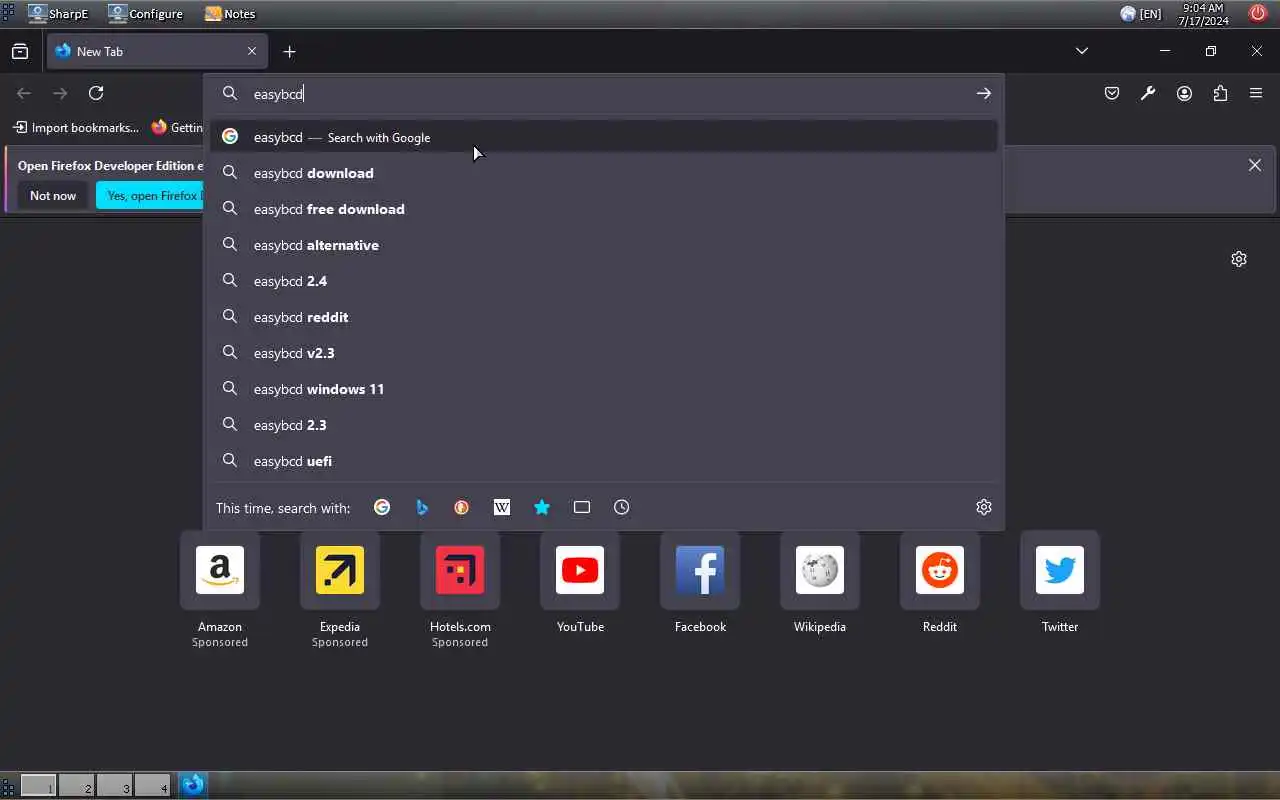
Task: Search this time with Wikipedia icon
Action: pos(502,507)
